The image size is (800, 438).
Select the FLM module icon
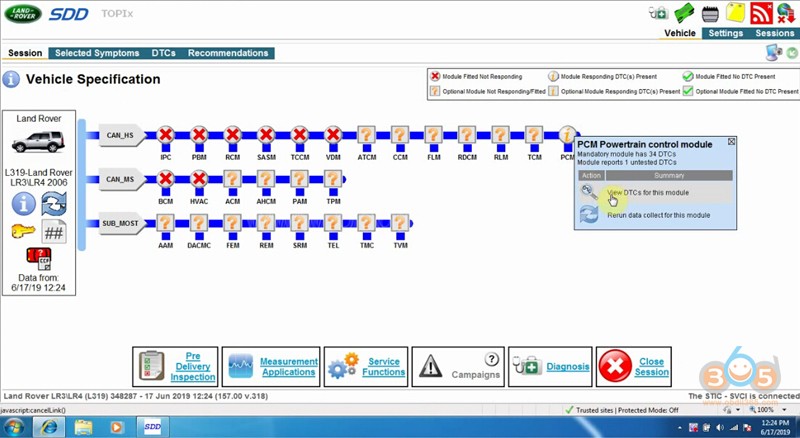434,135
